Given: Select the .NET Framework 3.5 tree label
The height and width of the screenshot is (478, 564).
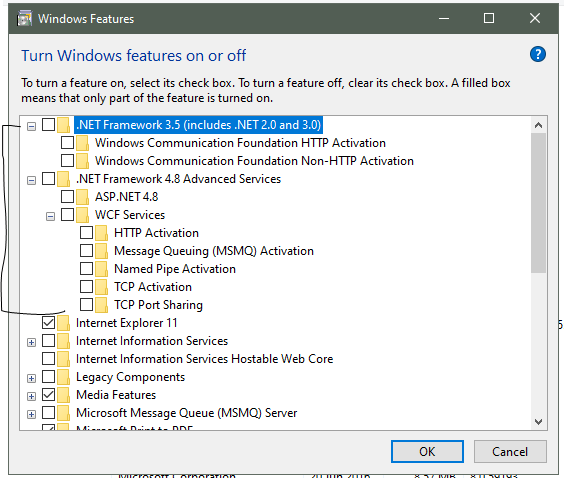Looking at the screenshot, I should click(199, 125).
